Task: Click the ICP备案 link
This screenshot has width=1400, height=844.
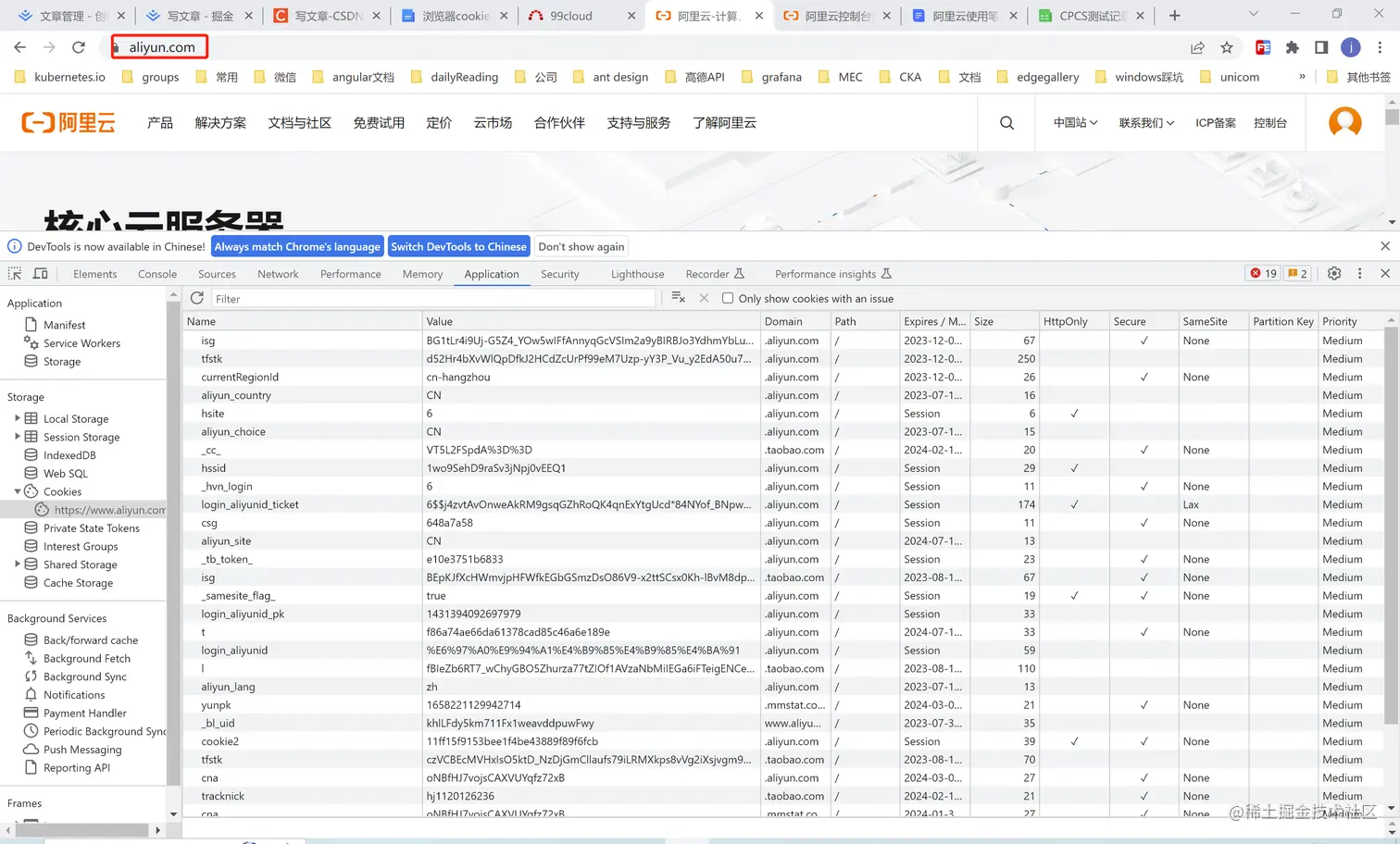Action: coord(1216,122)
